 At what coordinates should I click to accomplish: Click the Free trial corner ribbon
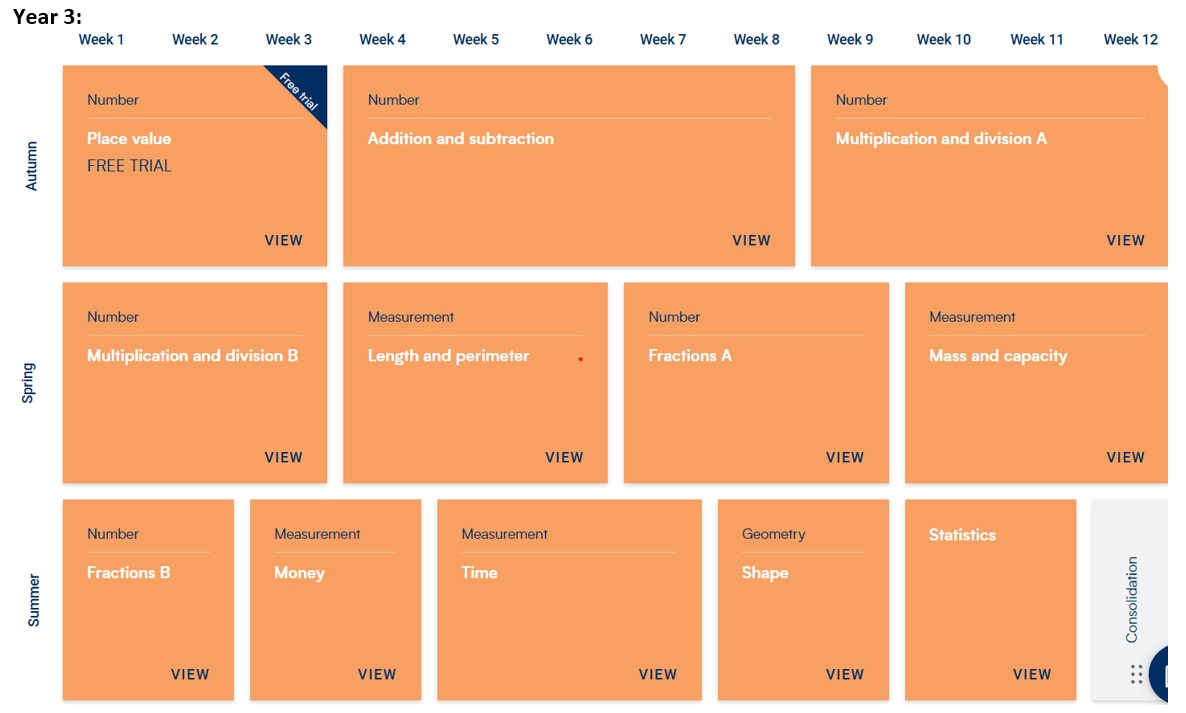click(302, 91)
